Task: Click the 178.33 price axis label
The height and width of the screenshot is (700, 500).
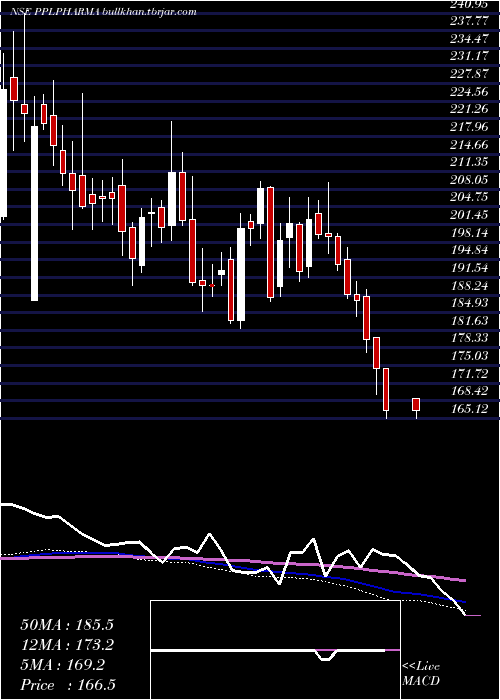Action: pyautogui.click(x=469, y=338)
